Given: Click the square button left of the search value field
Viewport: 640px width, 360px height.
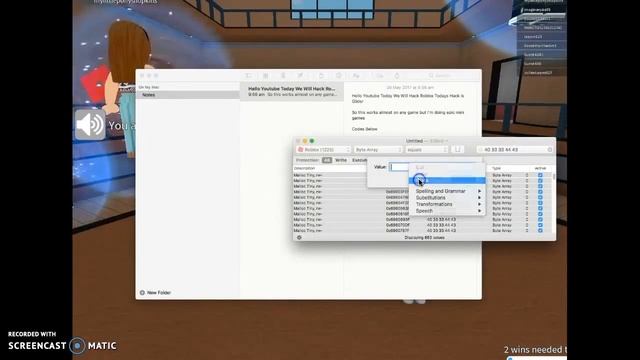Looking at the screenshot, I should [457, 150].
